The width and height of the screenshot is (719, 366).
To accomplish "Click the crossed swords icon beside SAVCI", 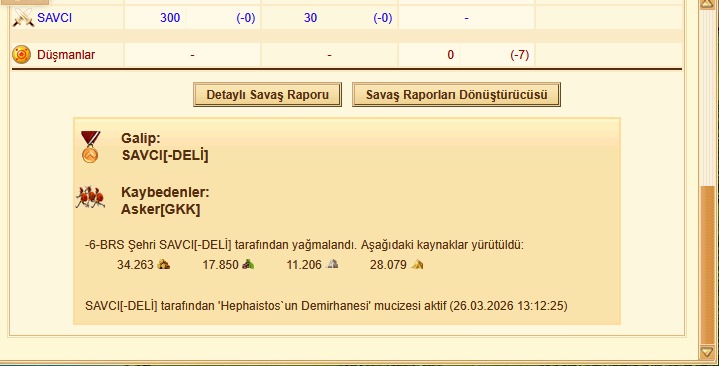I will tap(23, 18).
